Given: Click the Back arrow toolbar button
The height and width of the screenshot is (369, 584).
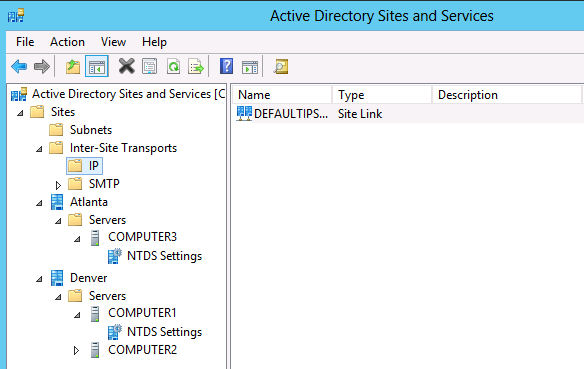Looking at the screenshot, I should (x=19, y=67).
